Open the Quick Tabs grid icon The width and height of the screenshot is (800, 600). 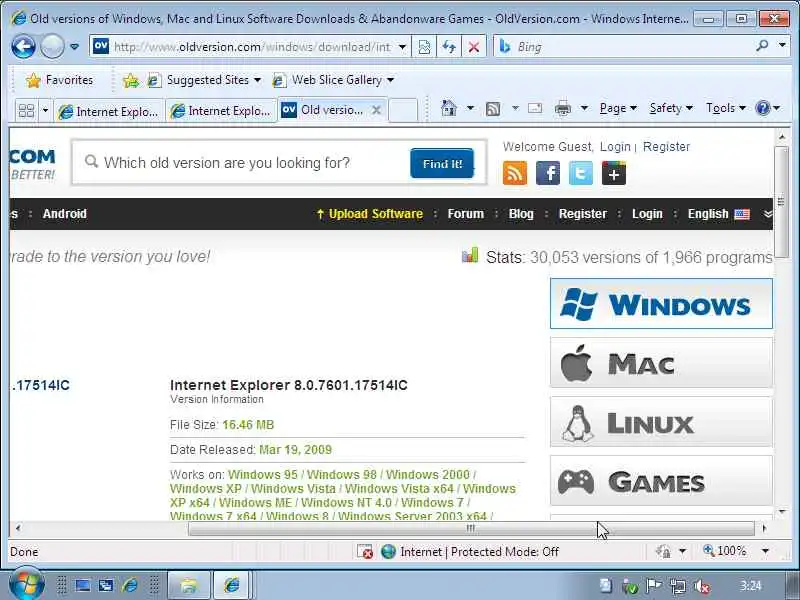tap(26, 110)
